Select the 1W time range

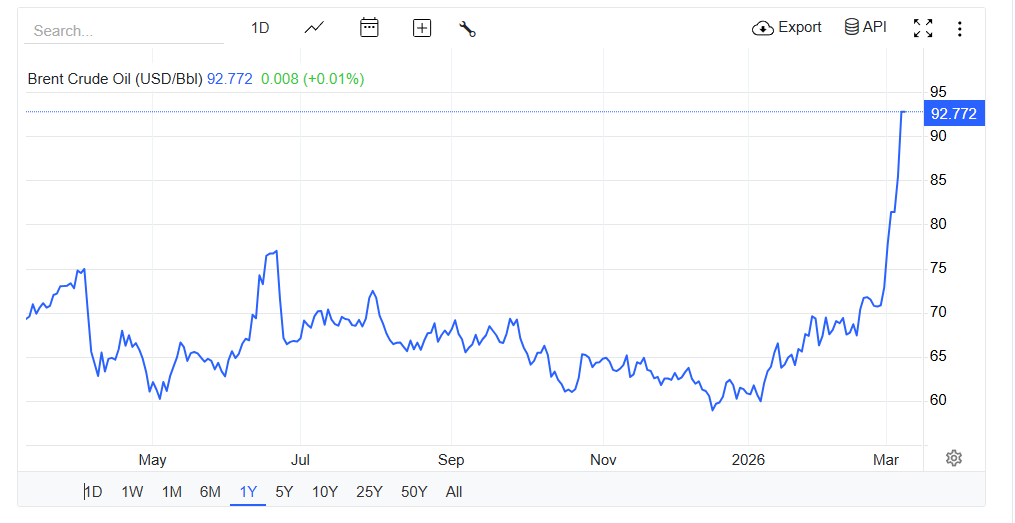(x=132, y=491)
